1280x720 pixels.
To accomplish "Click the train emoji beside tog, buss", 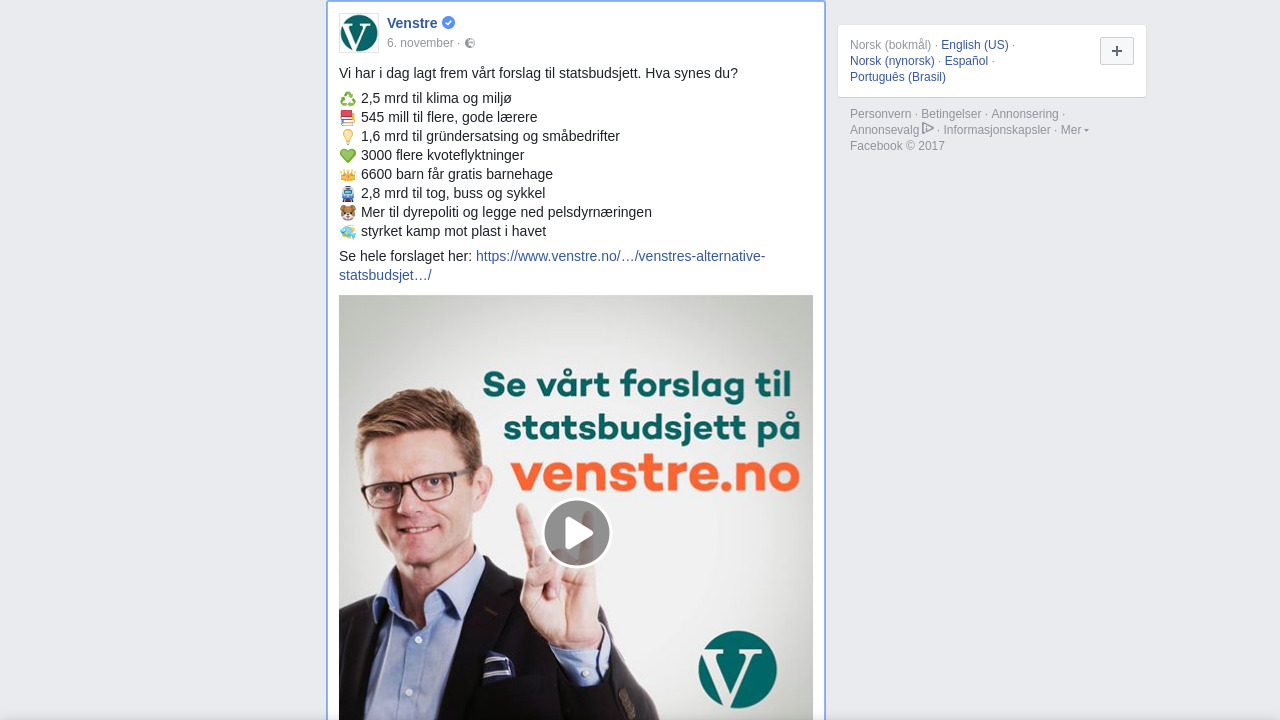I will 348,194.
